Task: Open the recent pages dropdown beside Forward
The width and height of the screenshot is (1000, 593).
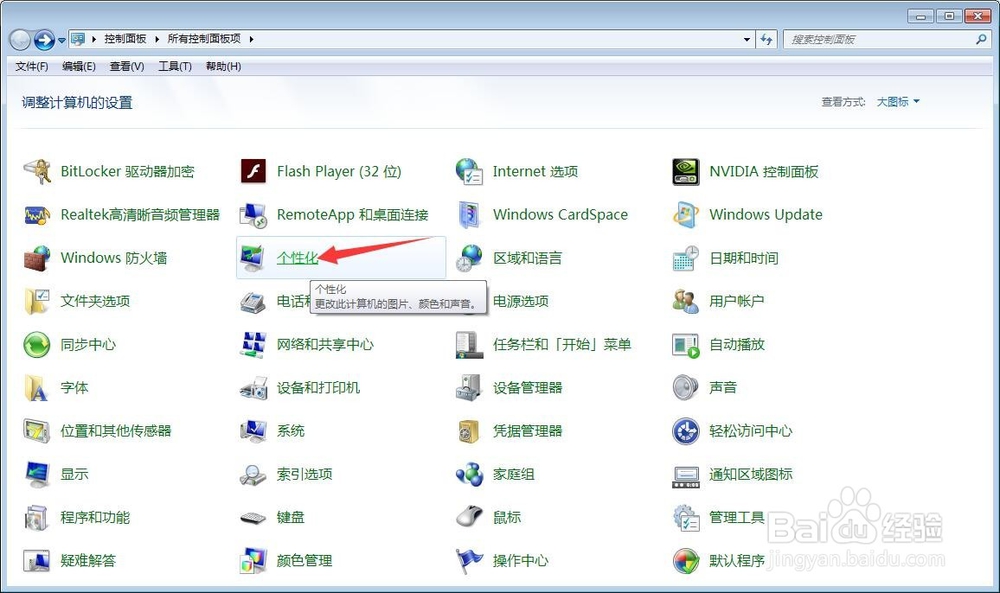Action: [61, 40]
